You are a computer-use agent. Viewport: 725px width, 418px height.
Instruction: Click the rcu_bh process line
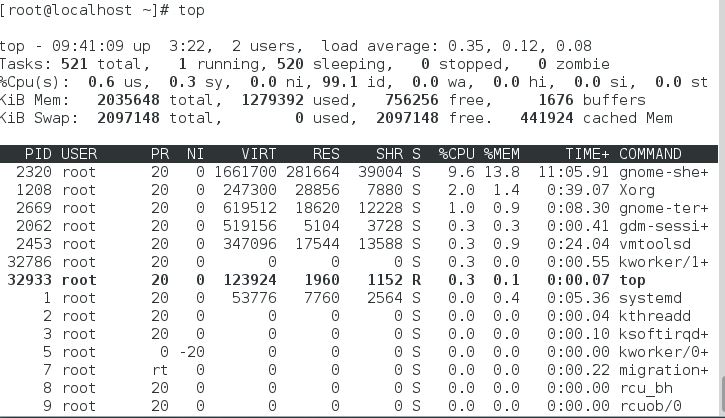(x=359, y=388)
